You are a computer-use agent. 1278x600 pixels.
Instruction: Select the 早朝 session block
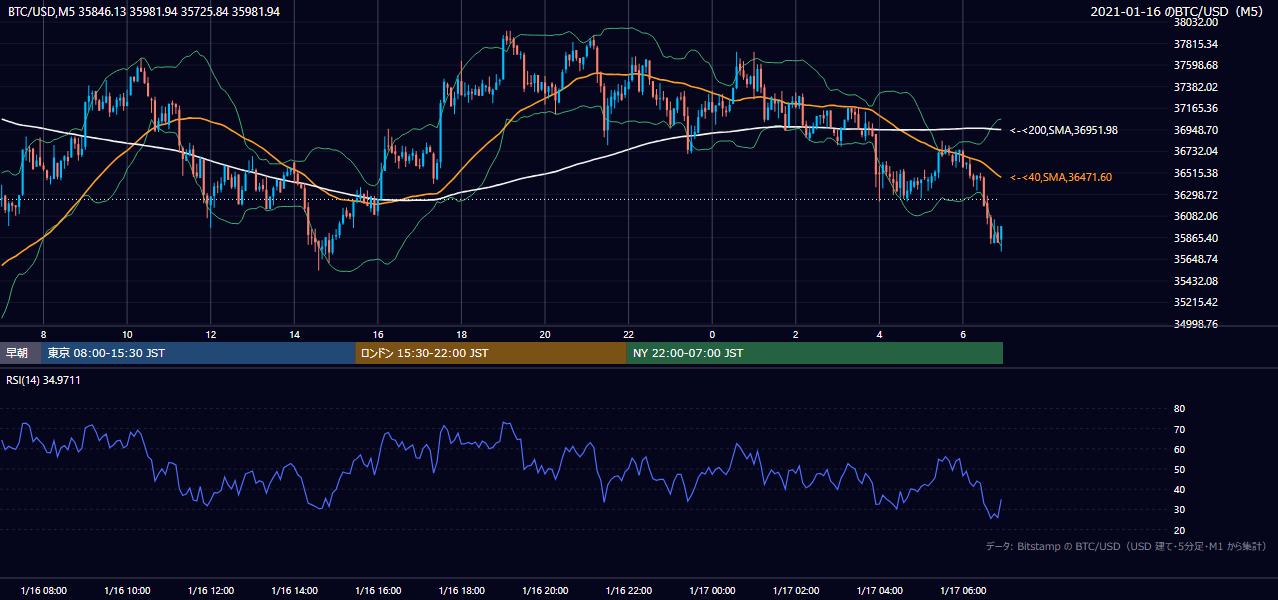(x=20, y=353)
